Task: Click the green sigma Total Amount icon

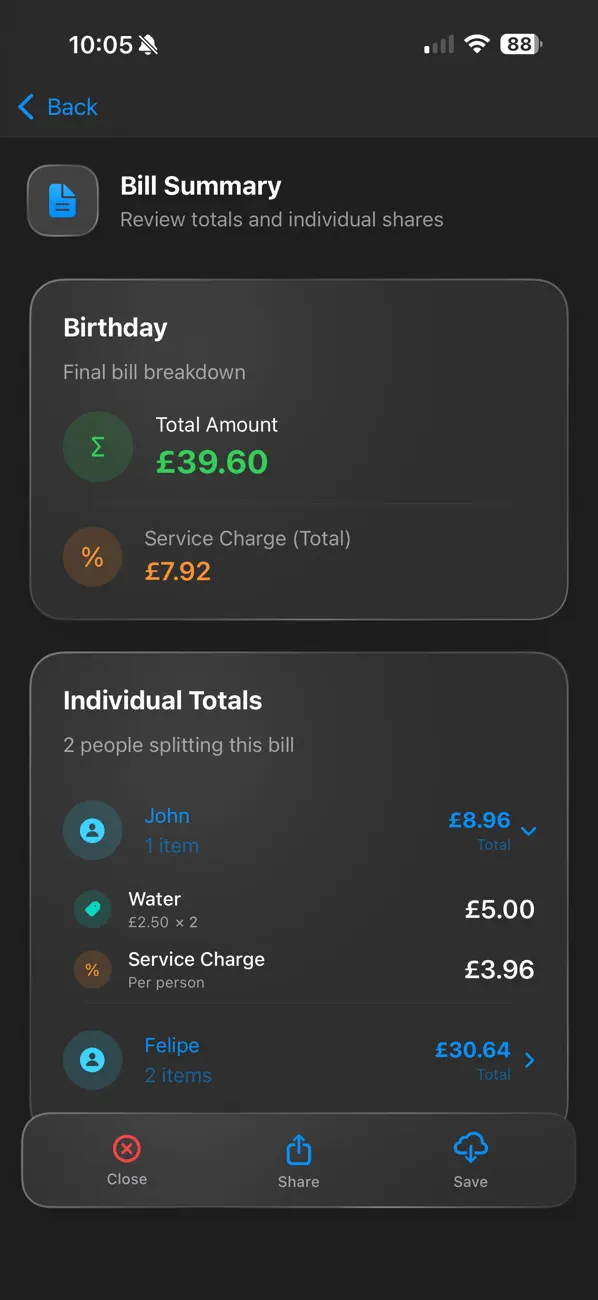Action: [97, 446]
